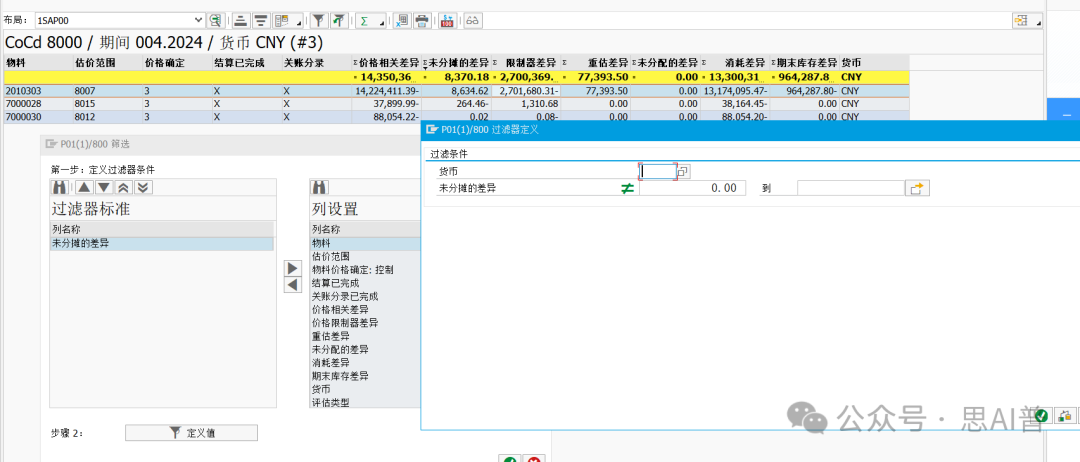Viewport: 1080px width, 462px height.
Task: Click the glasses display icon
Action: (472, 20)
